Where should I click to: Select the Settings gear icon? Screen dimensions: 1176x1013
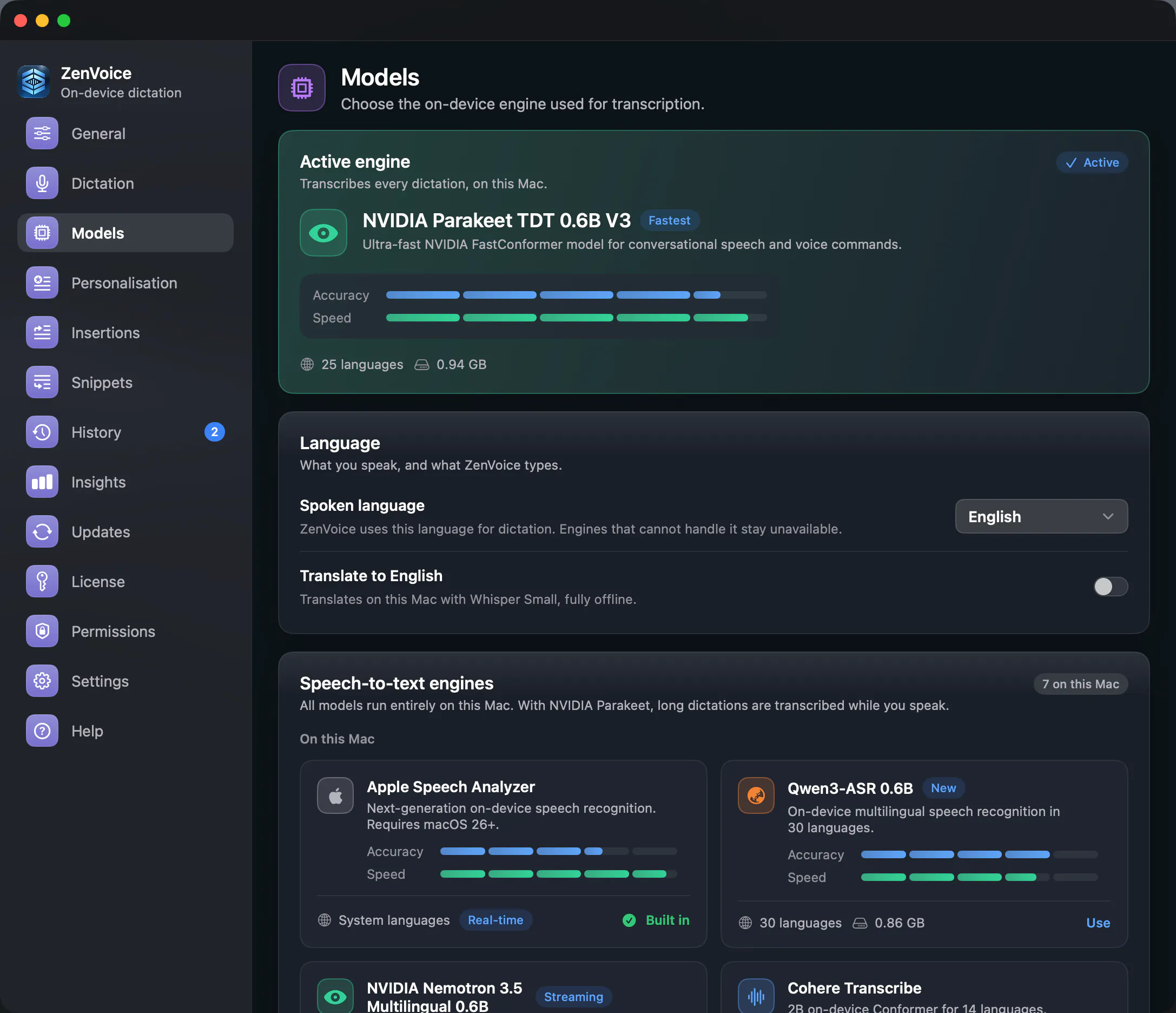[x=42, y=681]
